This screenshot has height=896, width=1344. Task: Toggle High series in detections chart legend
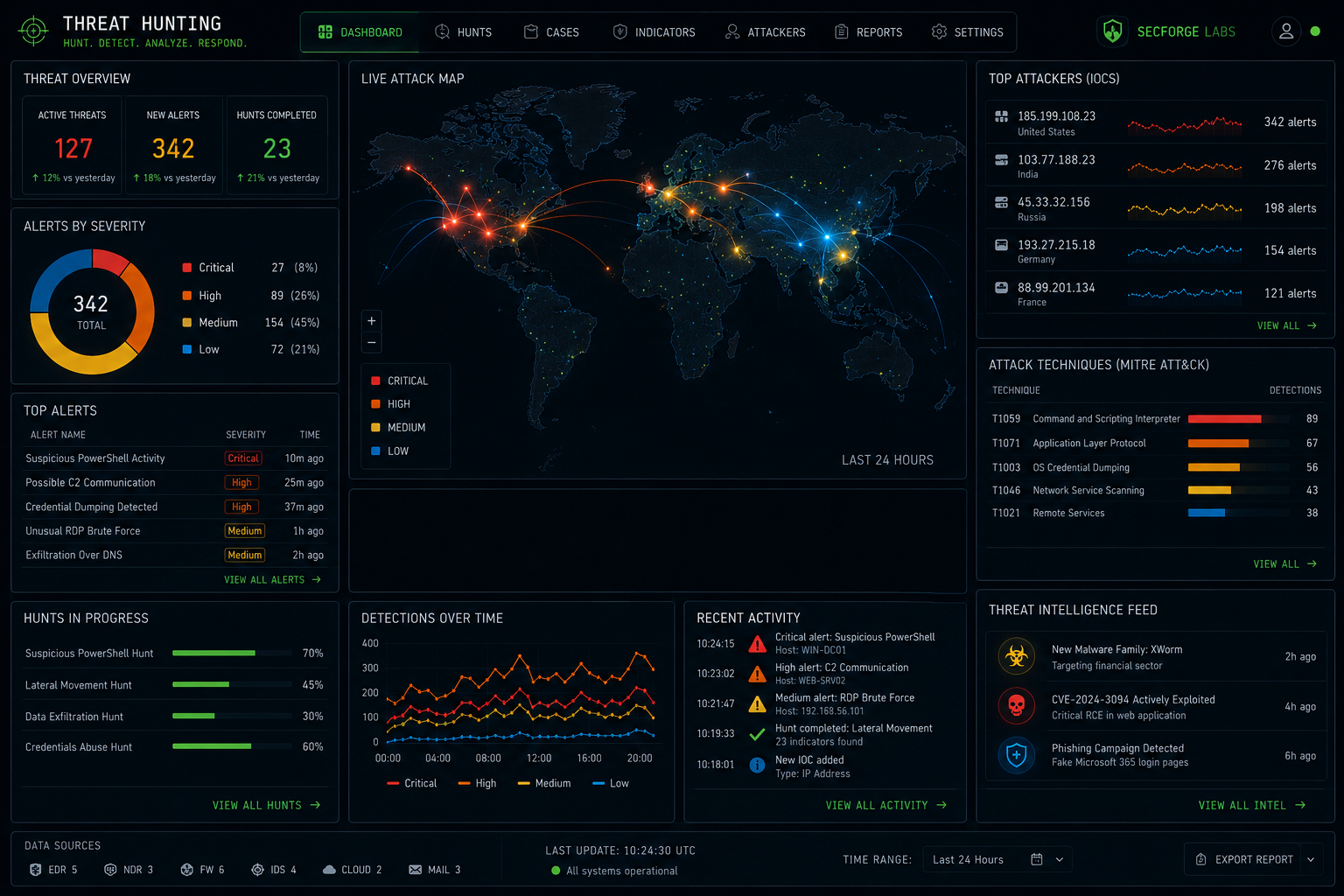pyautogui.click(x=477, y=783)
